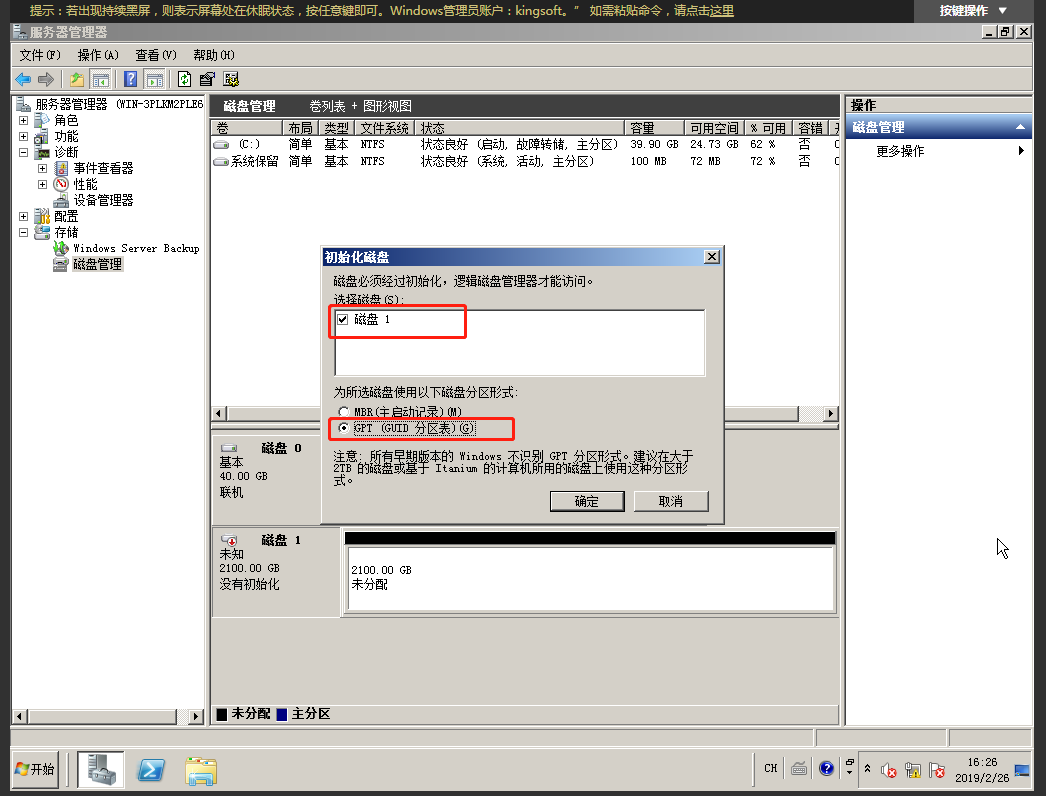Click the 确定 button in dialog

pos(586,501)
